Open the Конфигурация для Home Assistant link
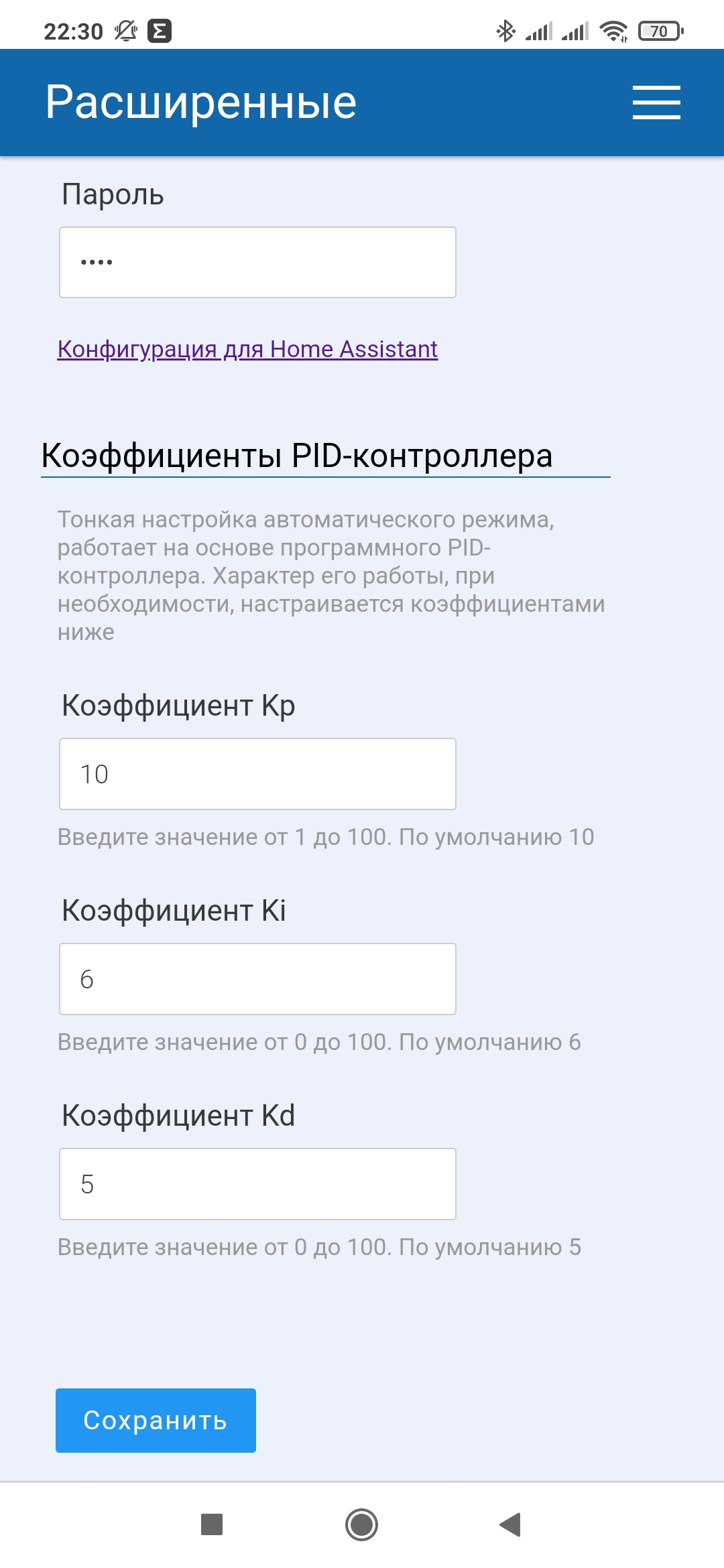Viewport: 724px width, 1568px height. coord(247,349)
